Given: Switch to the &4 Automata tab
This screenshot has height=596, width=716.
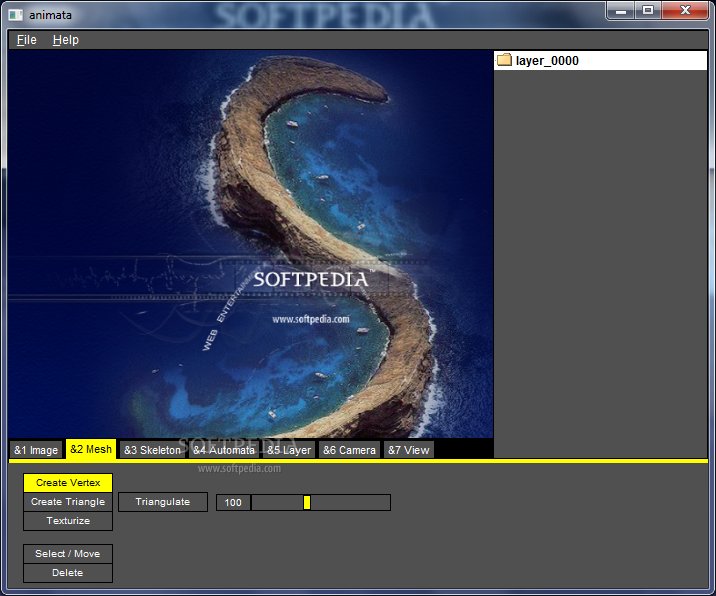Looking at the screenshot, I should pyautogui.click(x=224, y=450).
